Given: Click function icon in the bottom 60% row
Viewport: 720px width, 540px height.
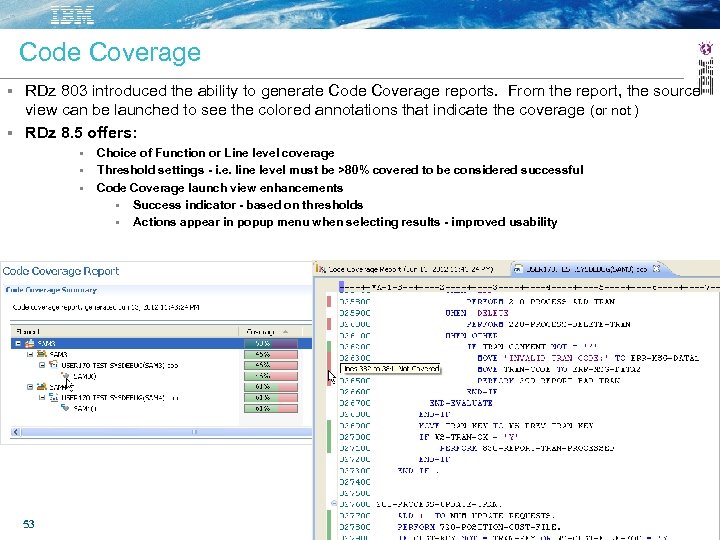Looking at the screenshot, I should point(66,408).
